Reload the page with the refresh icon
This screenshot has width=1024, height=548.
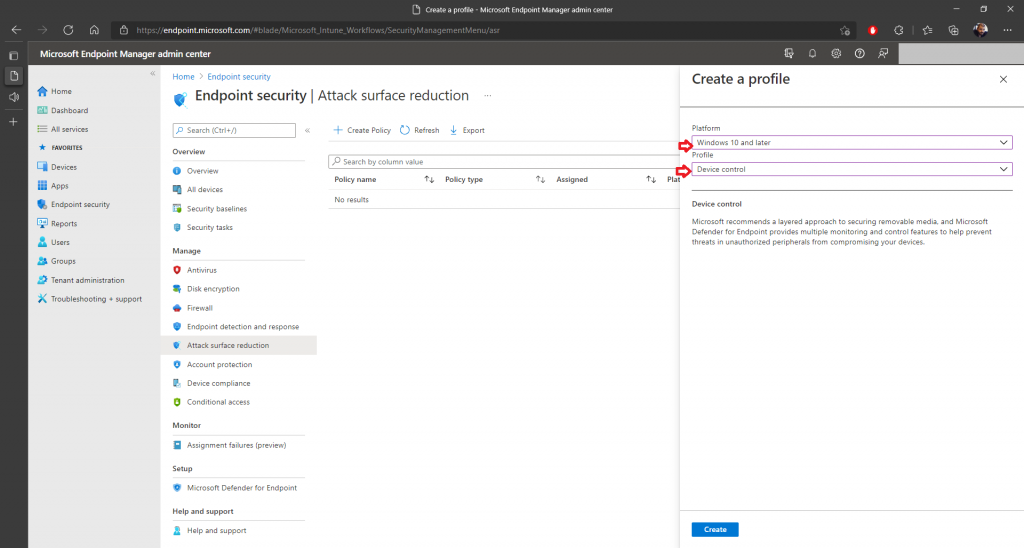[x=68, y=30]
